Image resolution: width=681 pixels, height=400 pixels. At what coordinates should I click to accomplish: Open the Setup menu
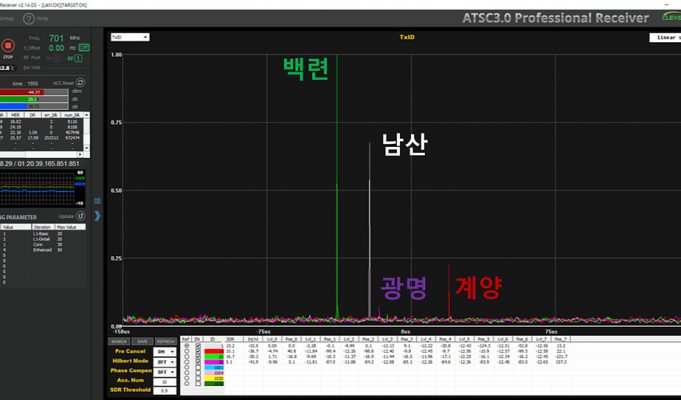pyautogui.click(x=7, y=19)
